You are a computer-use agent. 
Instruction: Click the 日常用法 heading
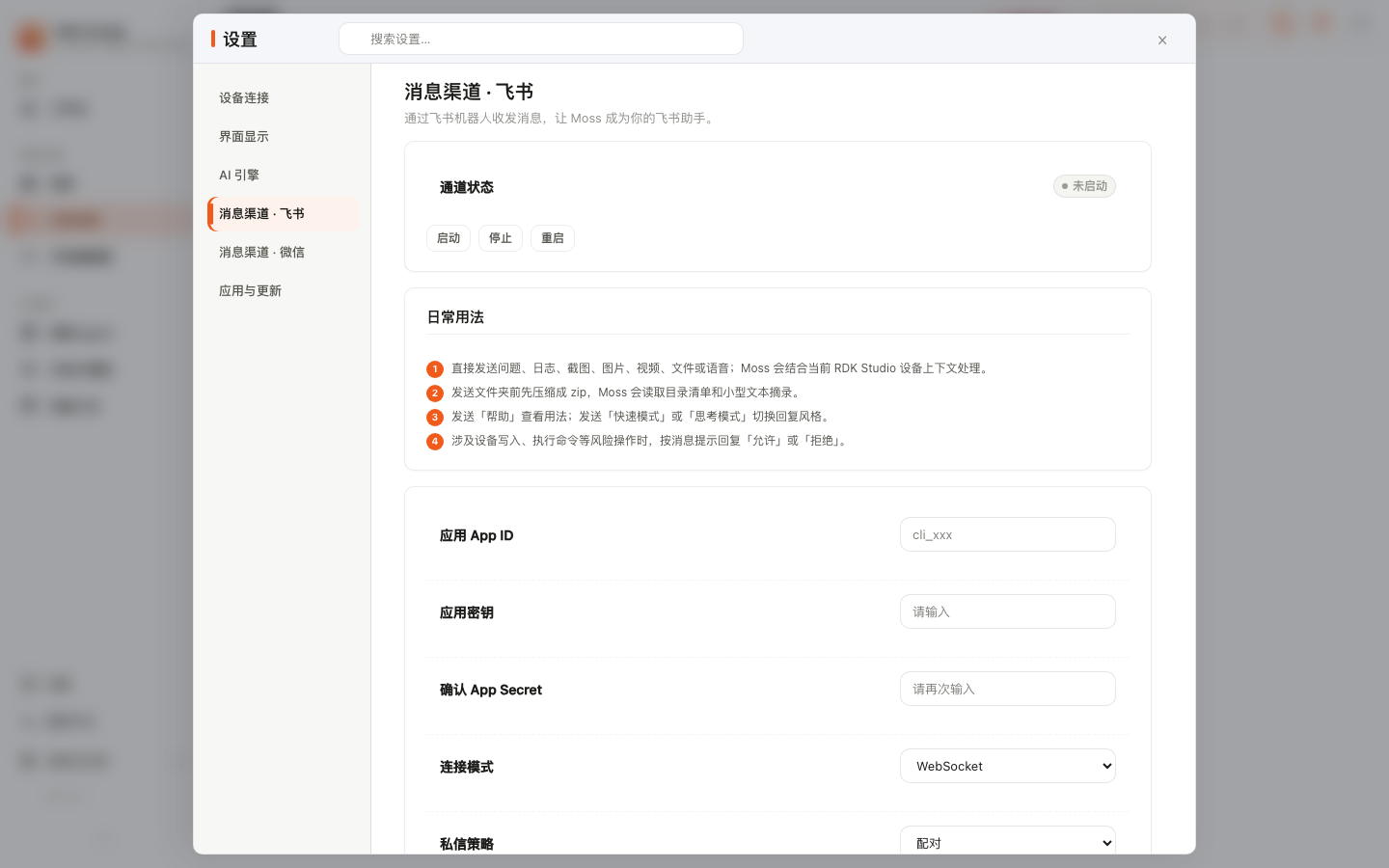[455, 317]
